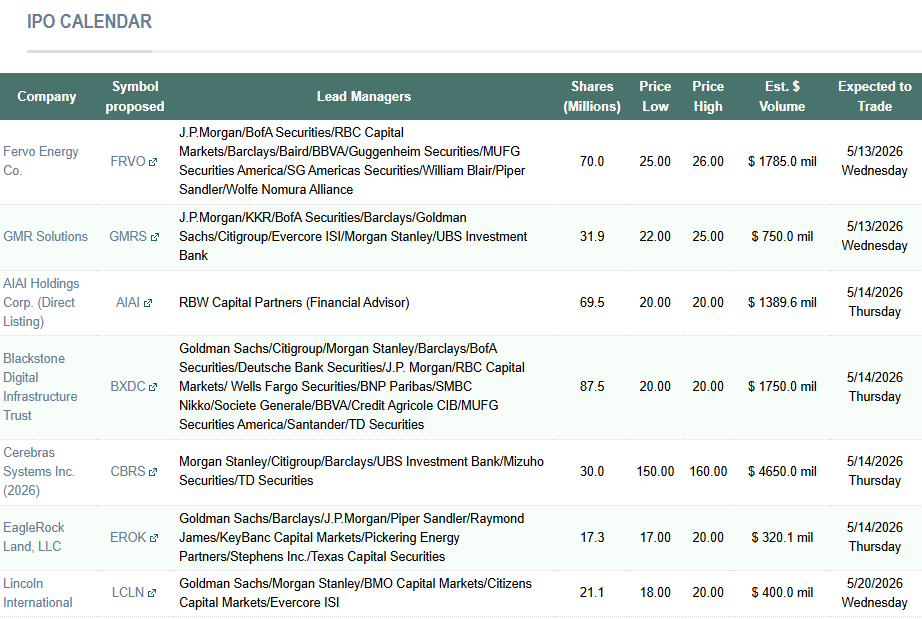Select the $ 4650.0 mil volume cell
This screenshot has height=619, width=922.
click(x=782, y=471)
